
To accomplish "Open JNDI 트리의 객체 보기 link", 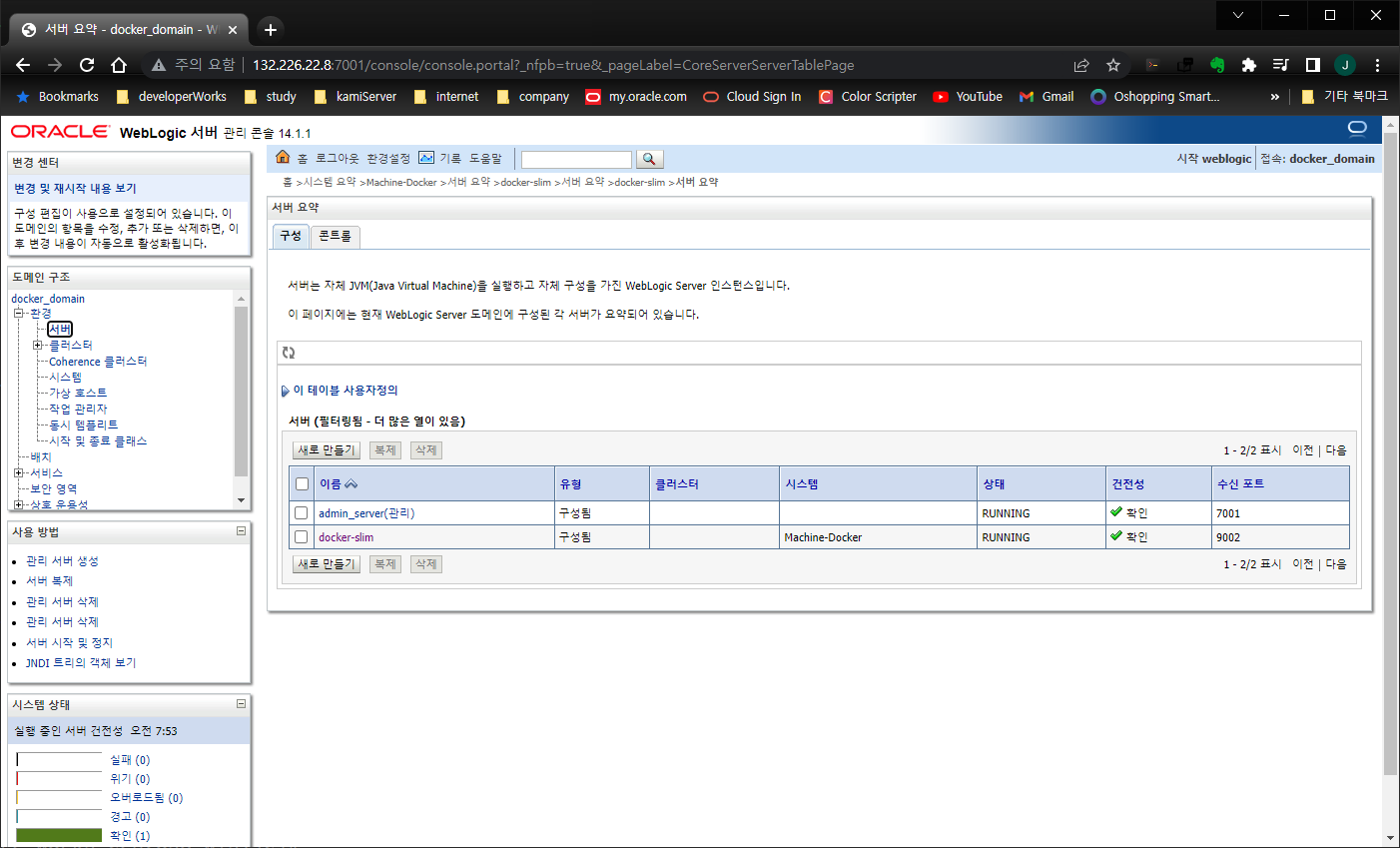I will point(81,662).
